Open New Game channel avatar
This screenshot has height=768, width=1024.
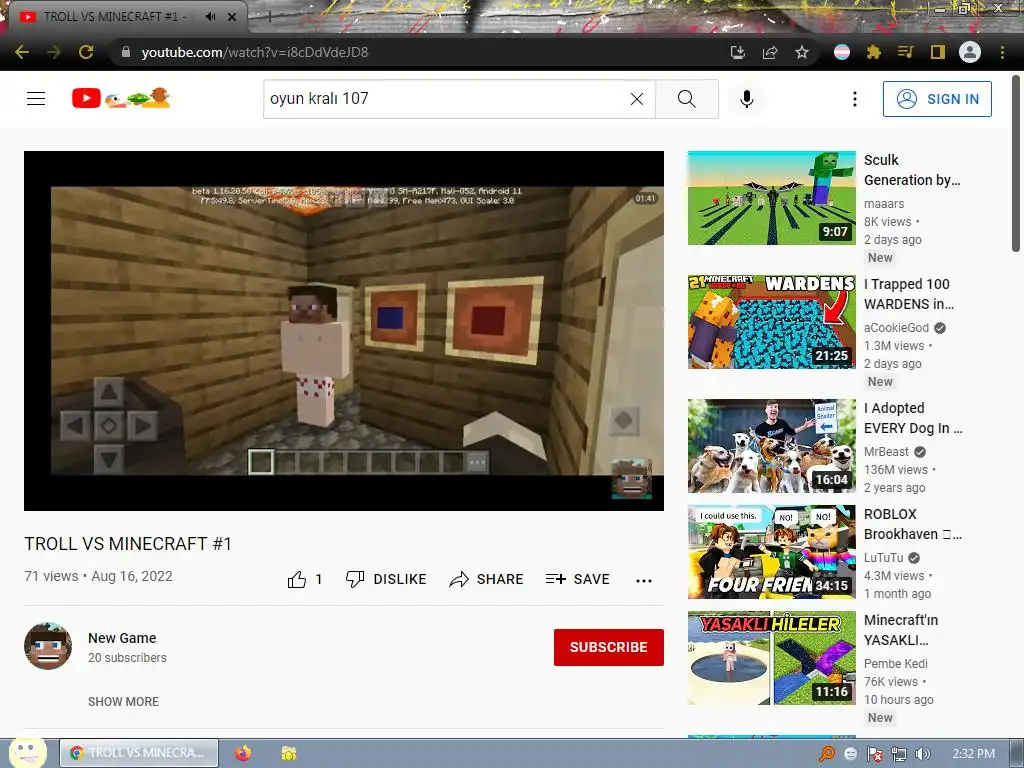pos(48,646)
